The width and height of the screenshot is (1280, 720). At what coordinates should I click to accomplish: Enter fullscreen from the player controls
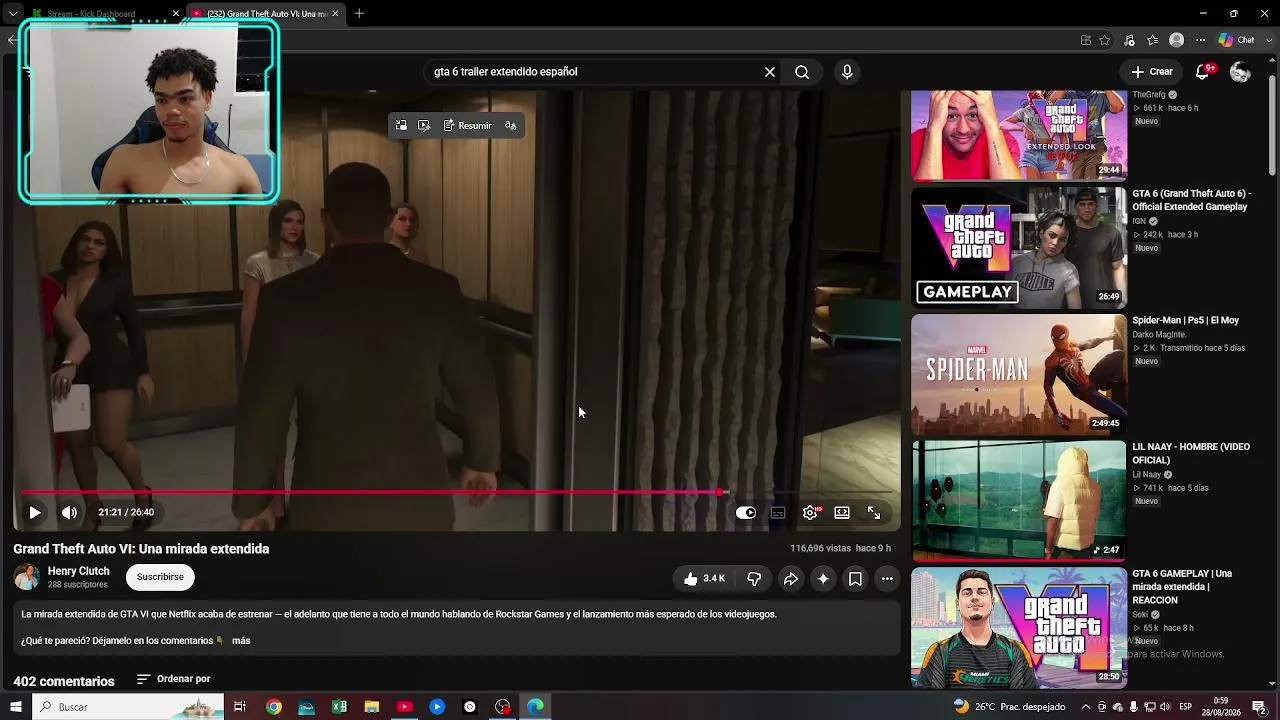click(874, 512)
